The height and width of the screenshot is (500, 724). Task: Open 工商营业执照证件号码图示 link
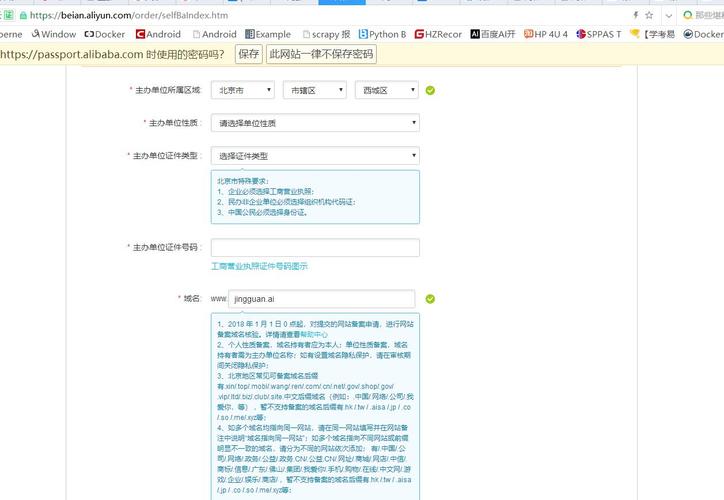tap(259, 266)
